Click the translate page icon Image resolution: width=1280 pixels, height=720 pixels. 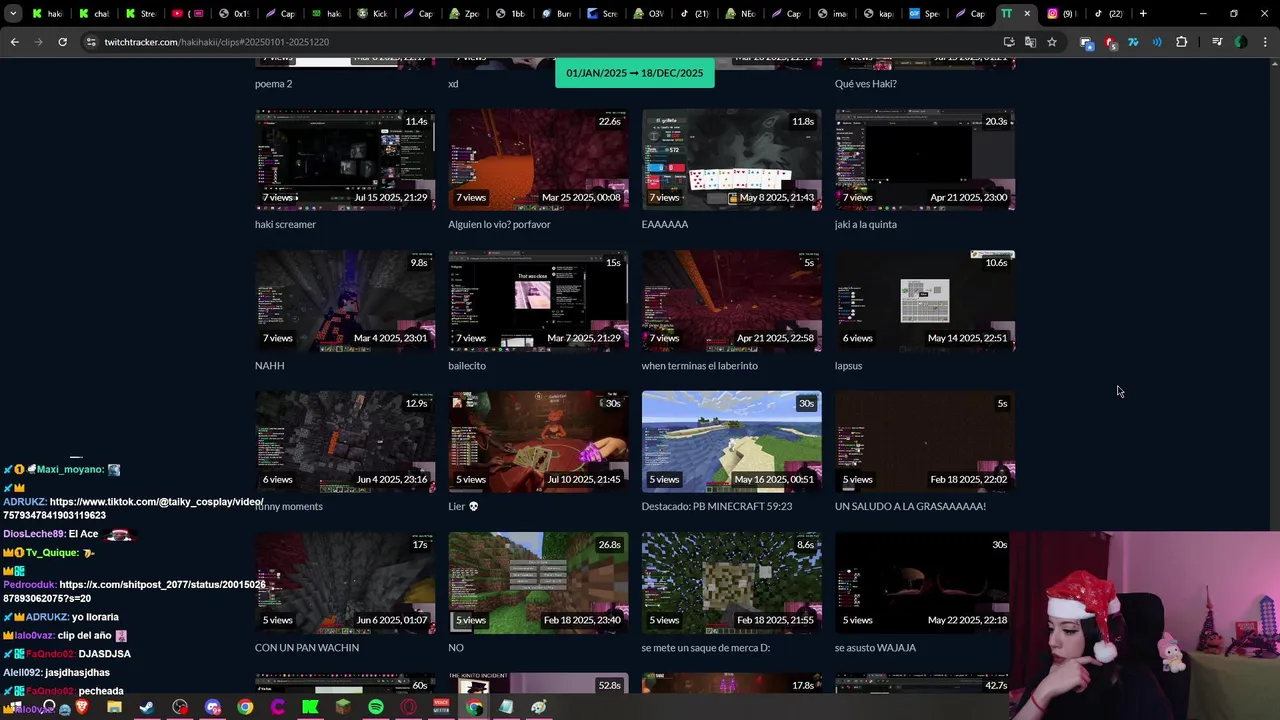1030,42
